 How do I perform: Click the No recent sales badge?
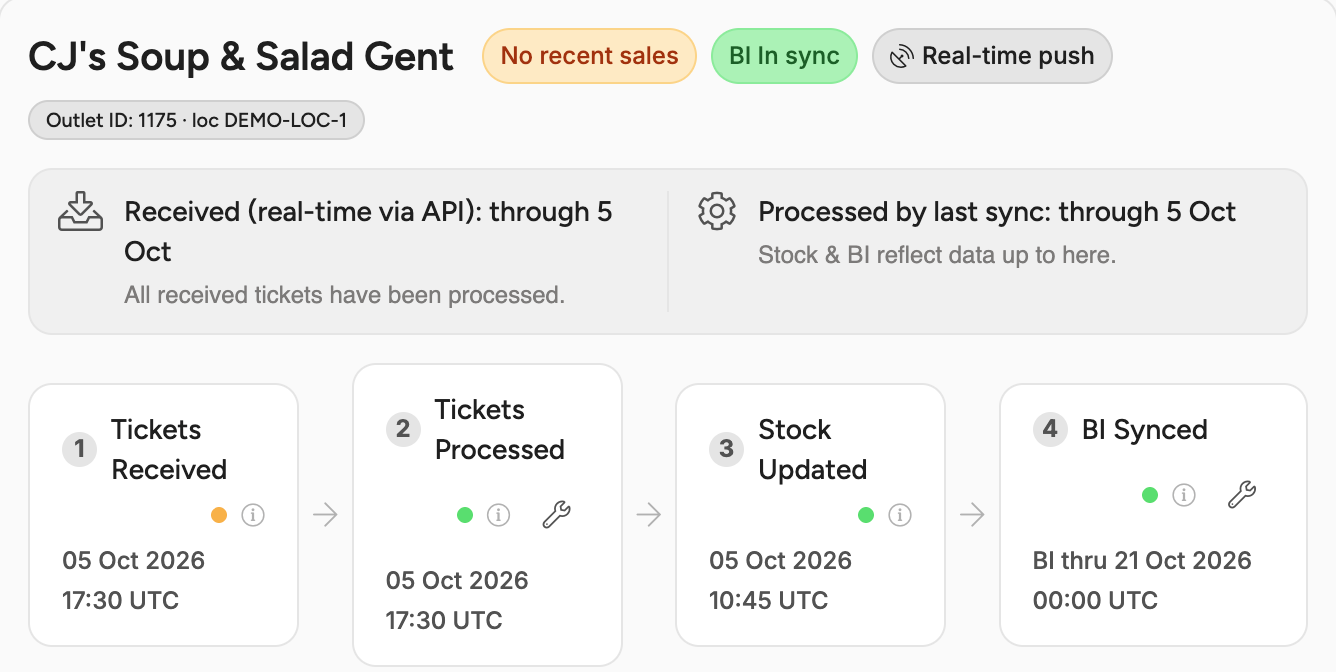click(590, 56)
